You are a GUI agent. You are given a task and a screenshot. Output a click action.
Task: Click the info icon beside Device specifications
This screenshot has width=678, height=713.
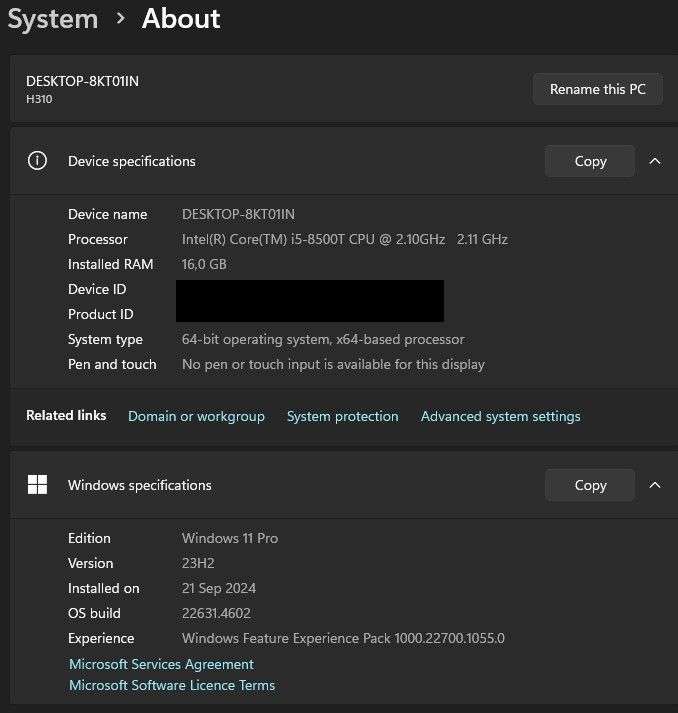pos(37,161)
